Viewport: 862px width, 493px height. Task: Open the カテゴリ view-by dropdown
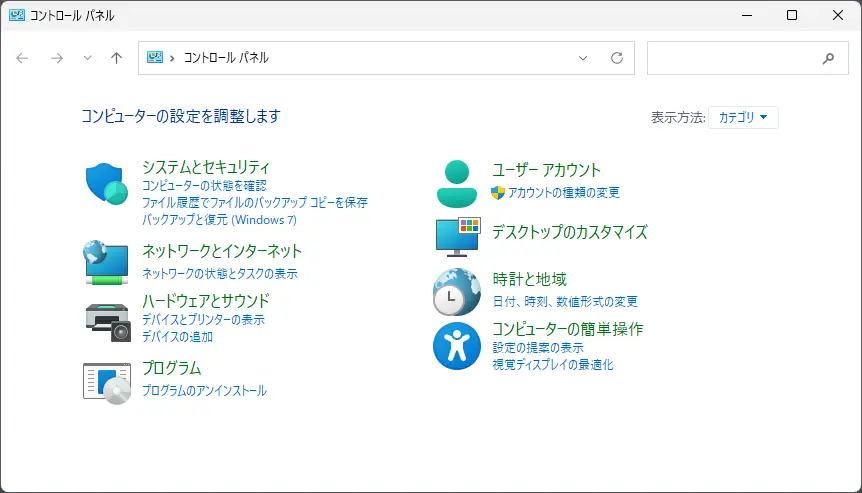[x=743, y=117]
